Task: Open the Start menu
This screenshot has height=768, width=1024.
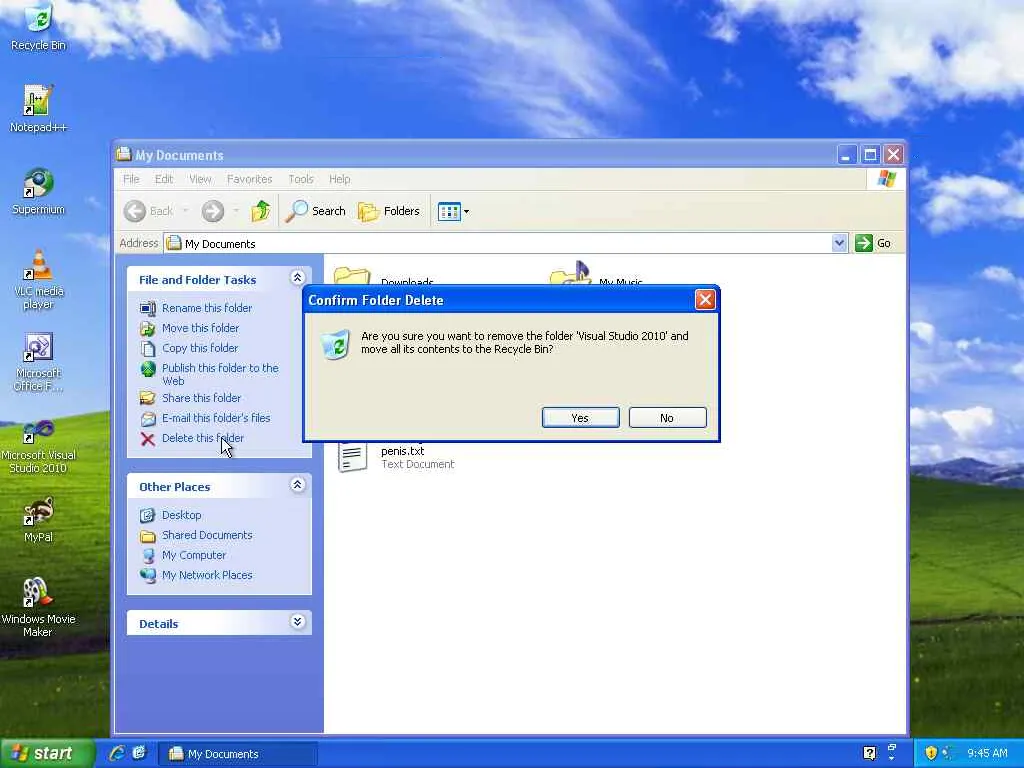Action: (47, 753)
